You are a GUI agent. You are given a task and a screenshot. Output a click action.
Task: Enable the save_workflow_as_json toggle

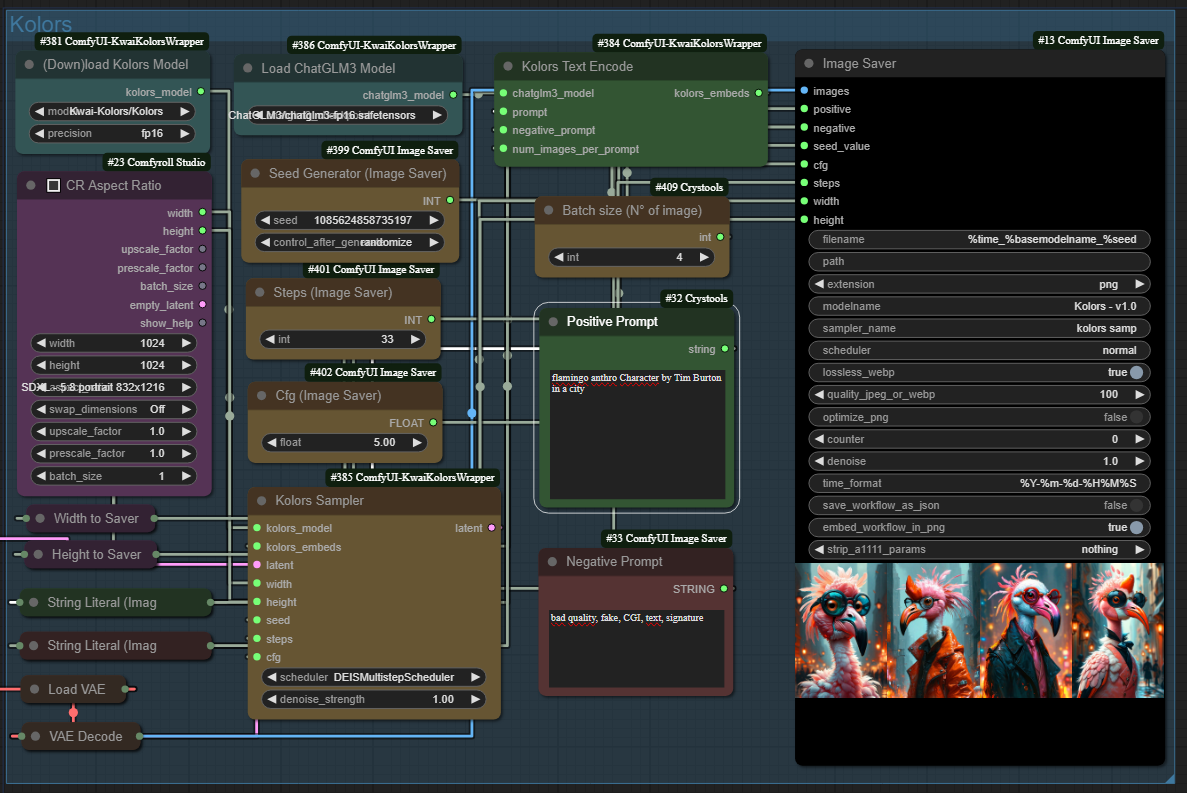1136,505
